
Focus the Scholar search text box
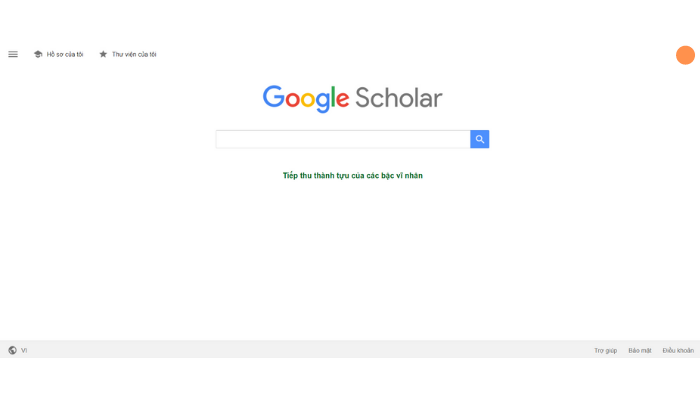tap(343, 139)
